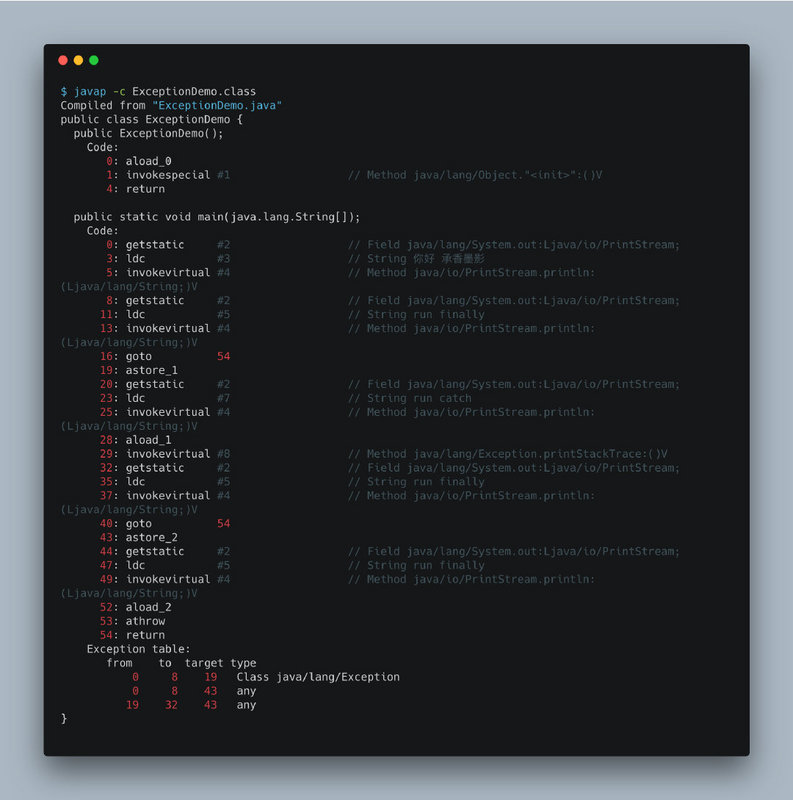Click the "40: goto 54" instruction
This screenshot has width=793, height=800.
pos(165,523)
